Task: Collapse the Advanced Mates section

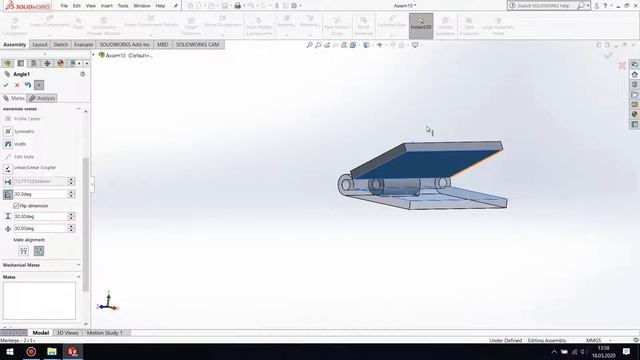Action: tap(78, 109)
